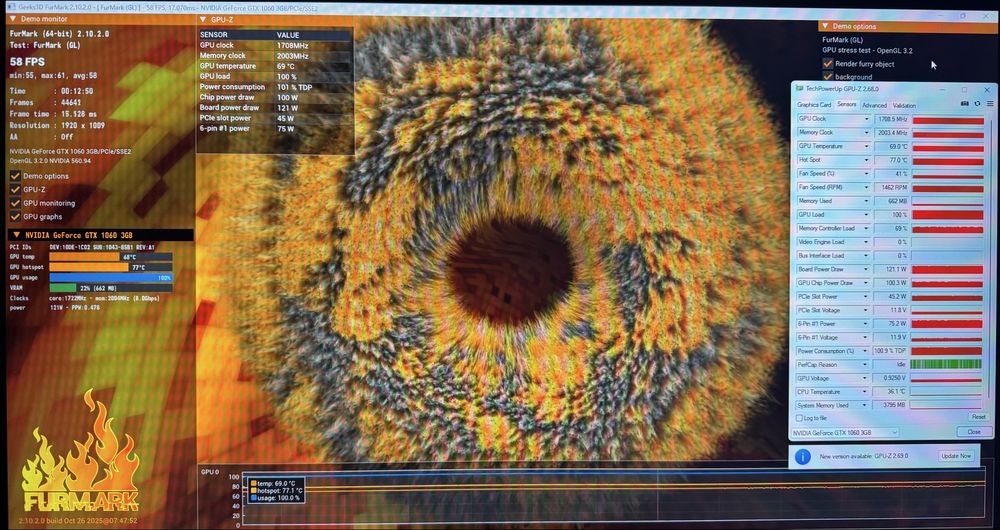Click the GPU temp bar in FurMark monitor
Screen dimensions: 1000x530
110,257
